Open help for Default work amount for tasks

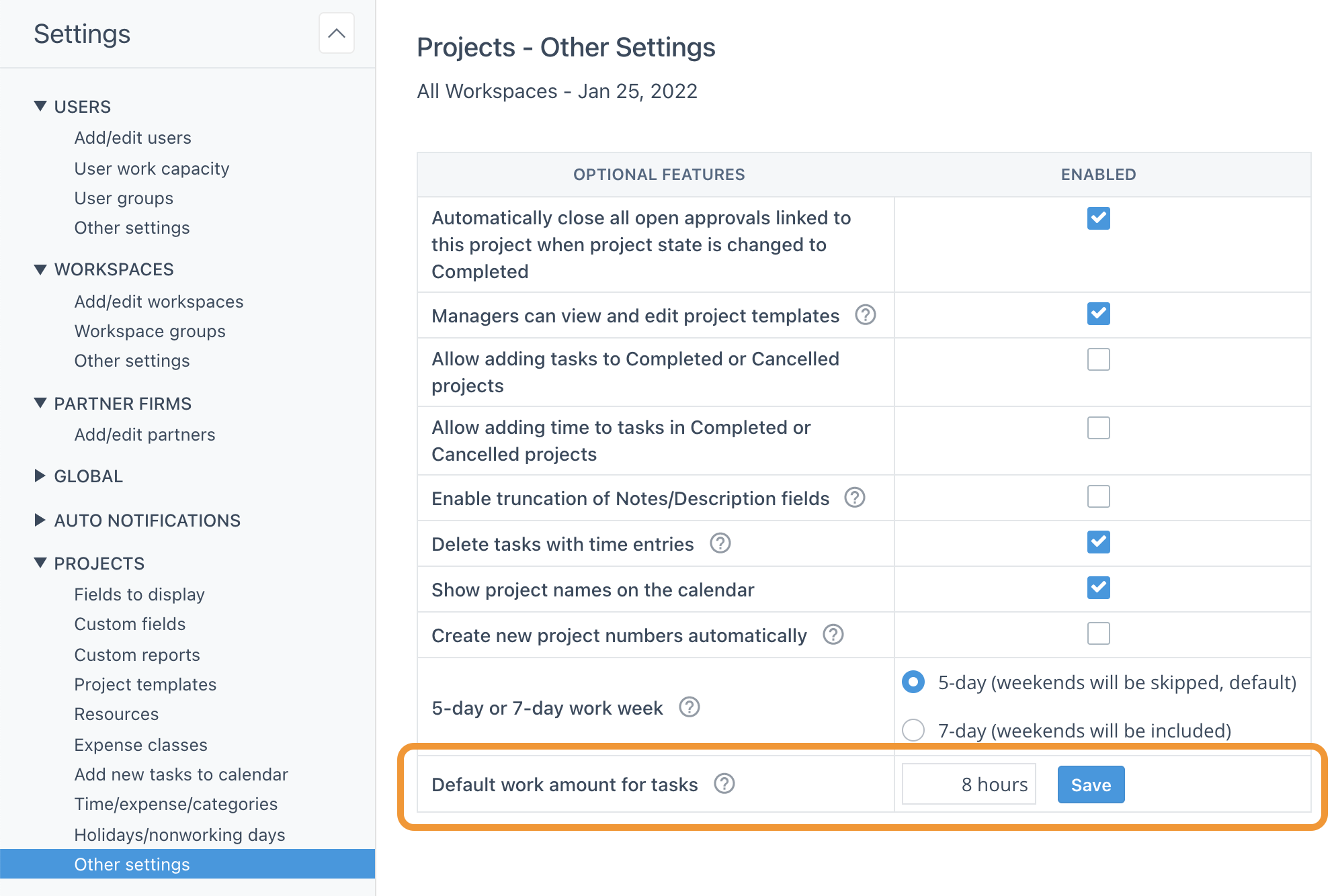(x=724, y=784)
